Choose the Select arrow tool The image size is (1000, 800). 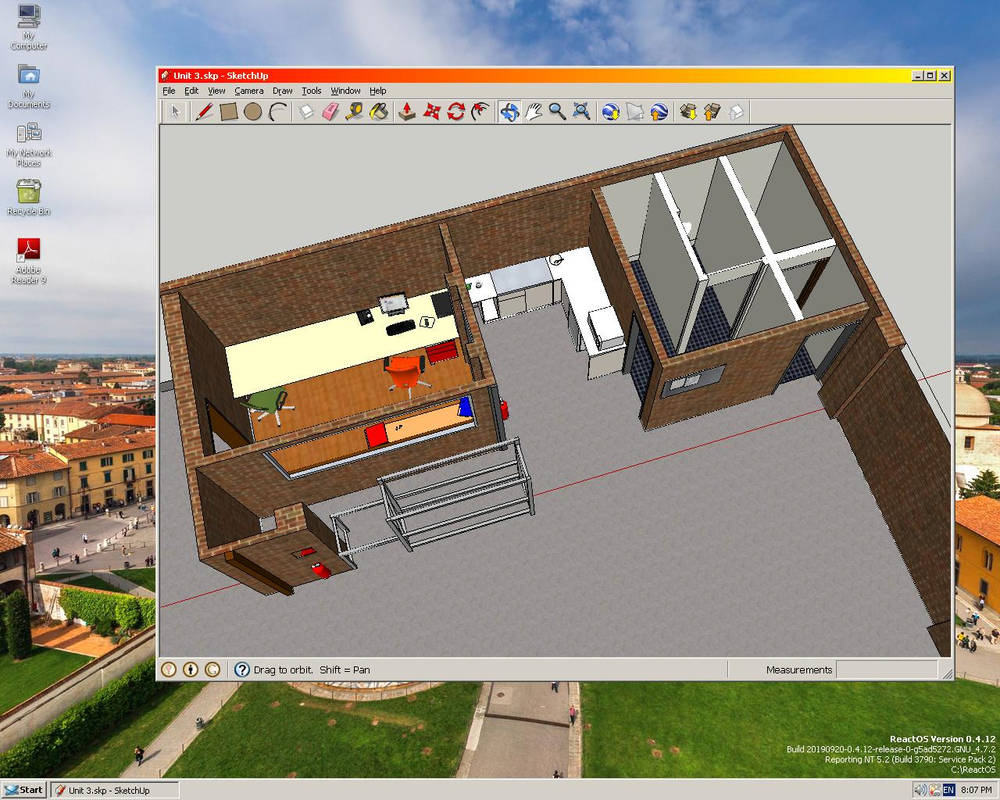tap(176, 112)
